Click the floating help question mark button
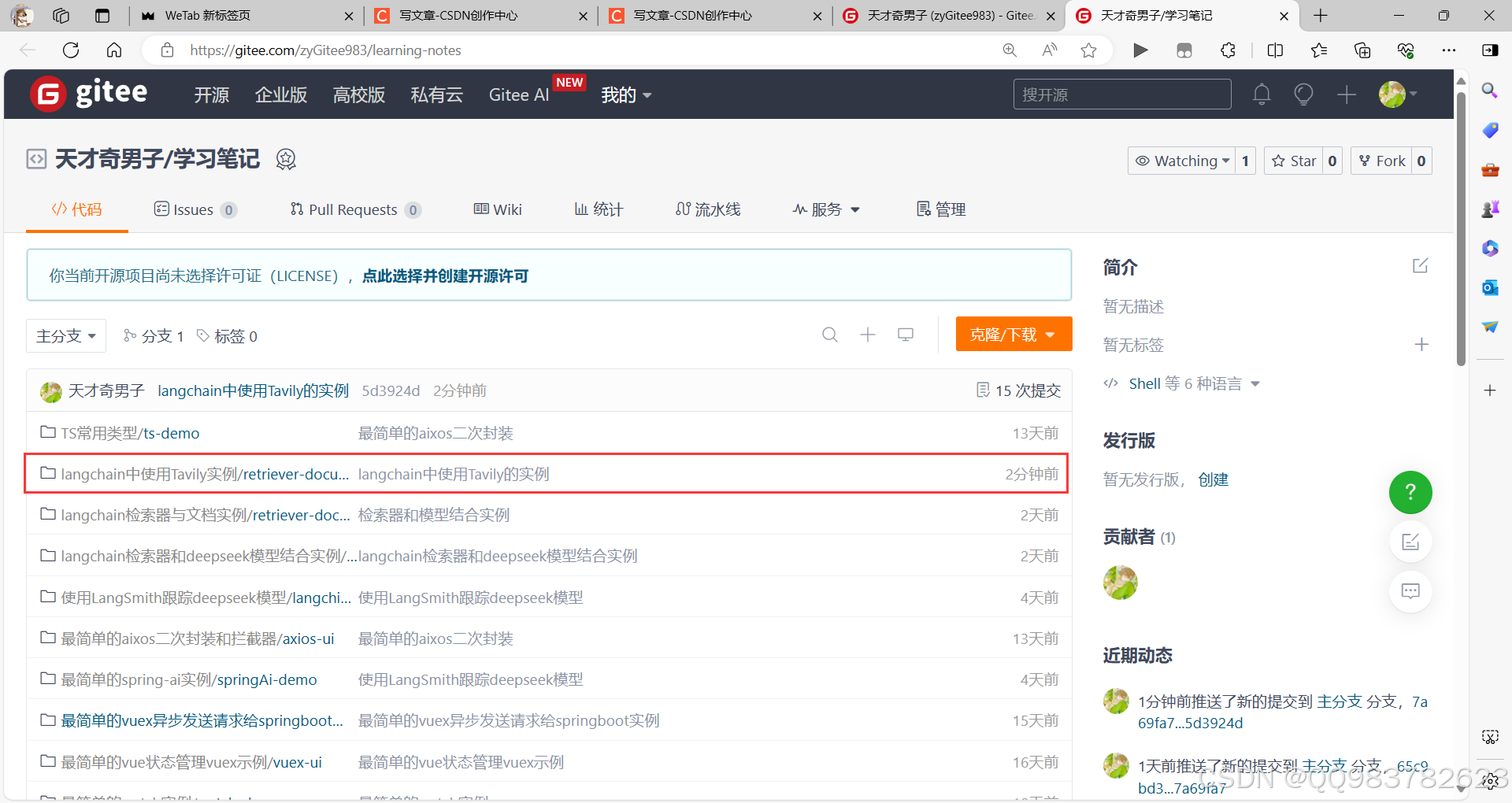 click(x=1410, y=493)
